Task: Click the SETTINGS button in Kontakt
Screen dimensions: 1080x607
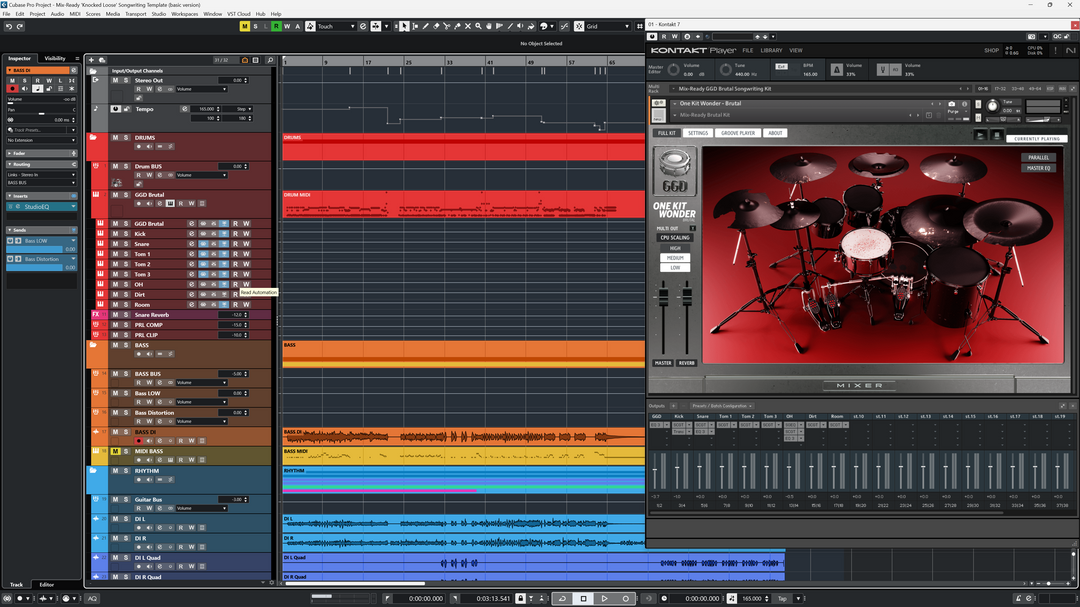Action: [x=697, y=132]
